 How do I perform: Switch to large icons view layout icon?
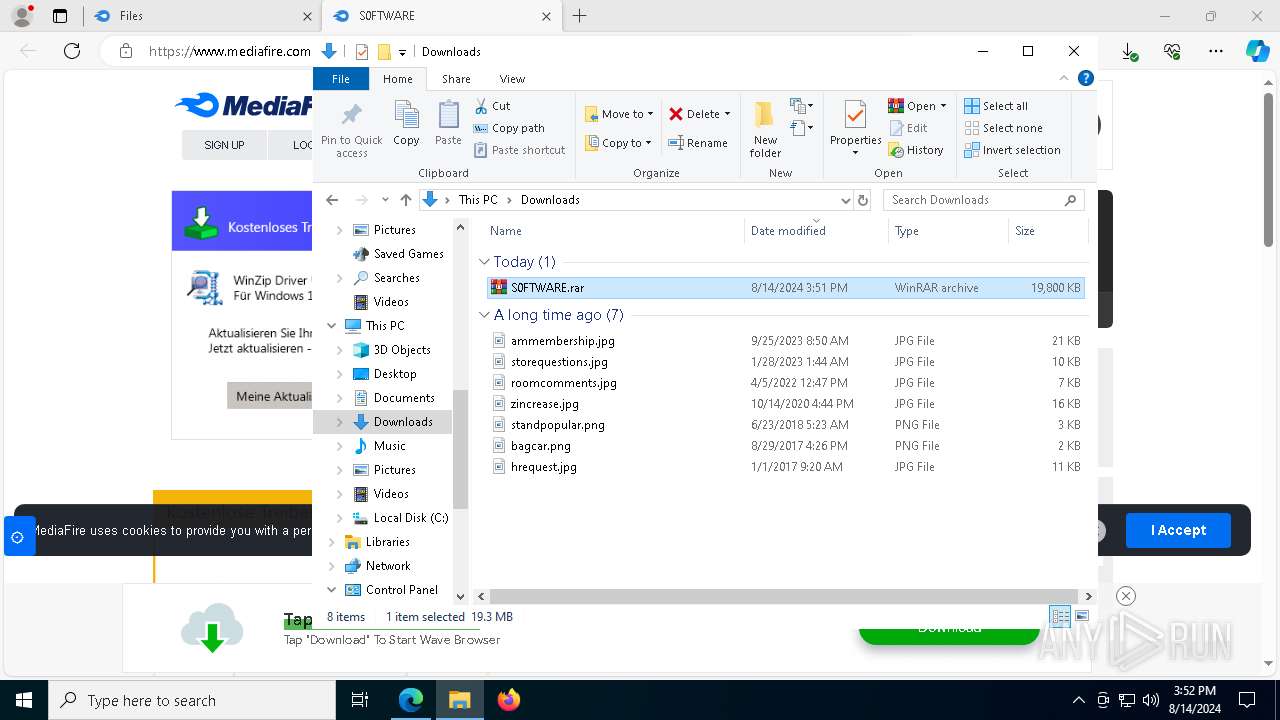point(1081,617)
